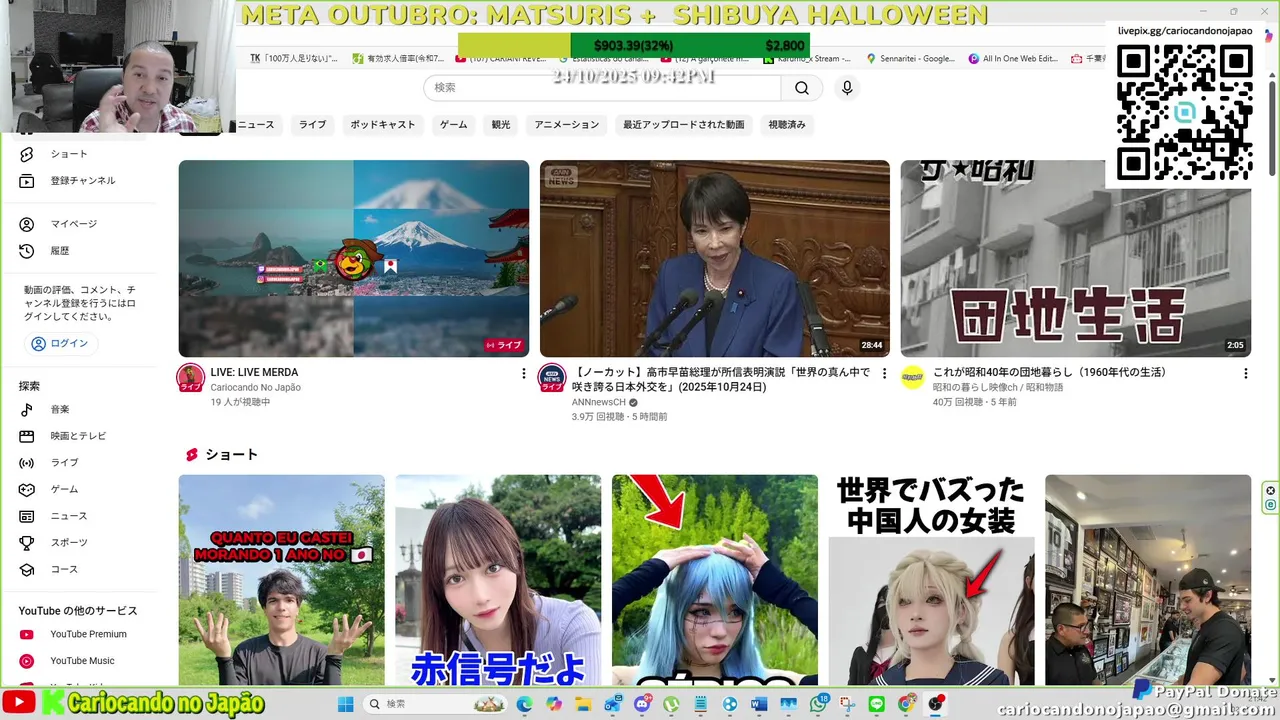
Task: Open the '100万人足りない' bookmark
Action: 294,59
